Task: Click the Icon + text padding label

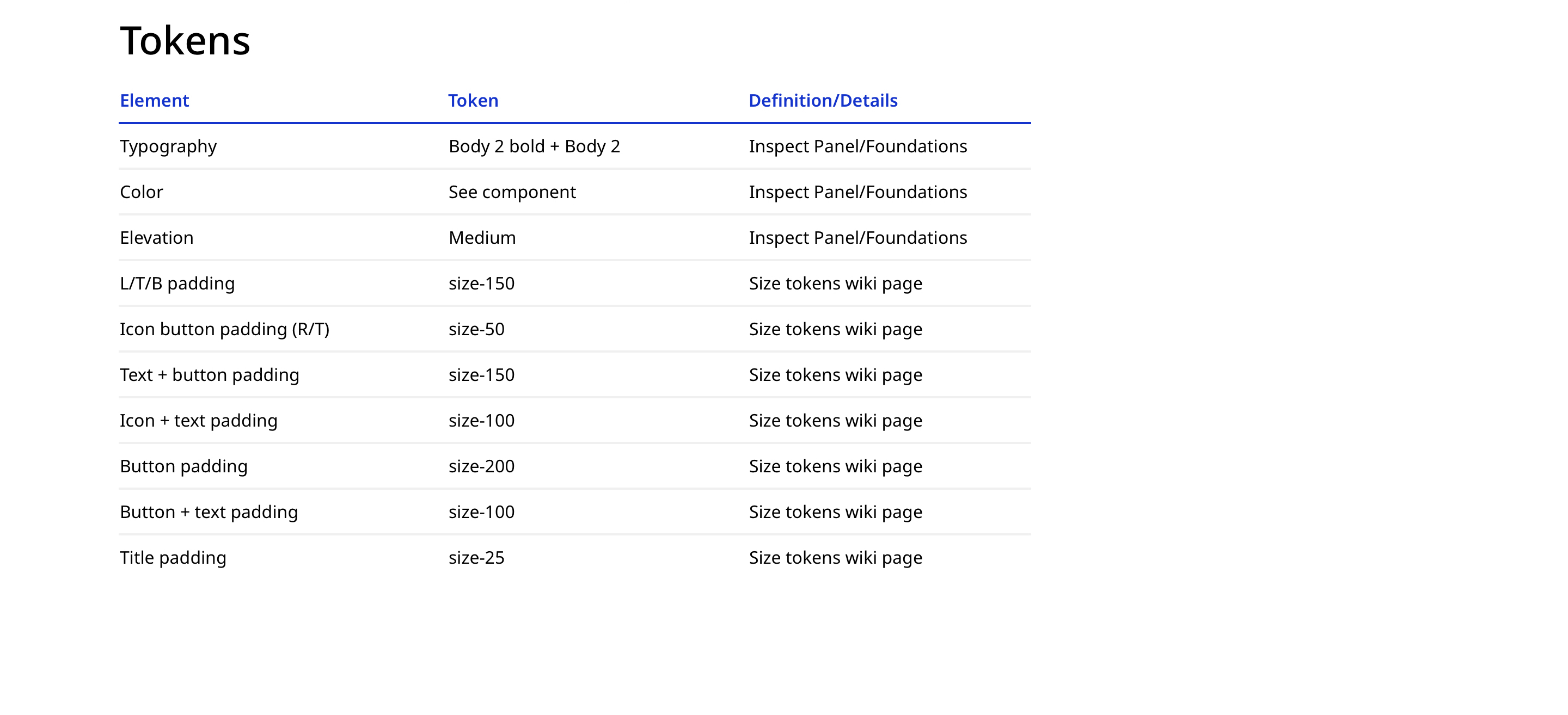Action: tap(198, 421)
